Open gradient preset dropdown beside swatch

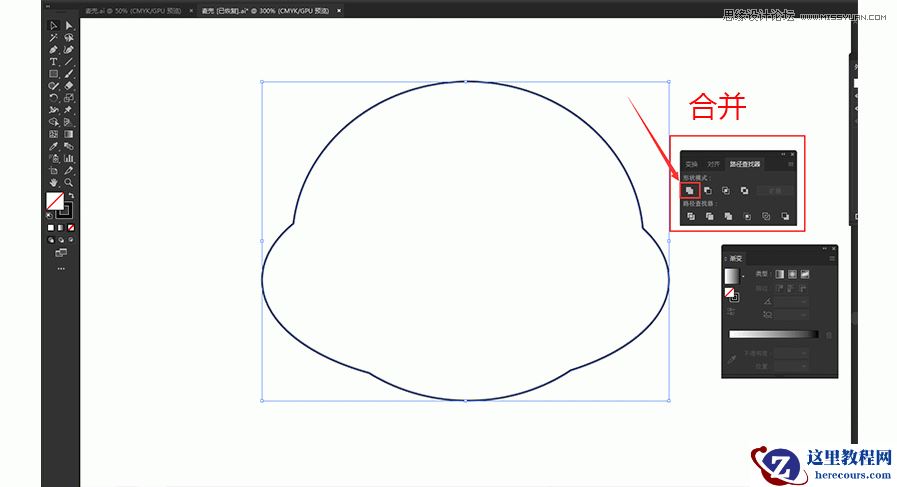(743, 276)
